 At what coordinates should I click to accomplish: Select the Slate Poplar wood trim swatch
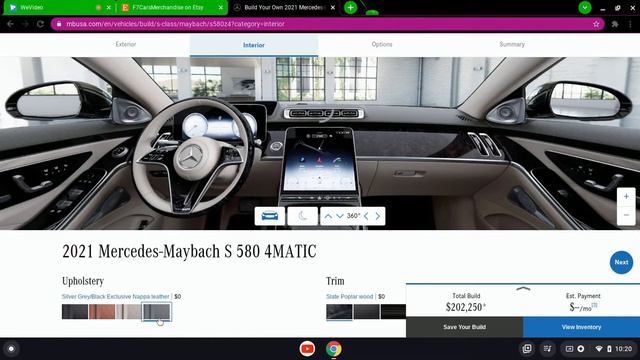(x=339, y=312)
